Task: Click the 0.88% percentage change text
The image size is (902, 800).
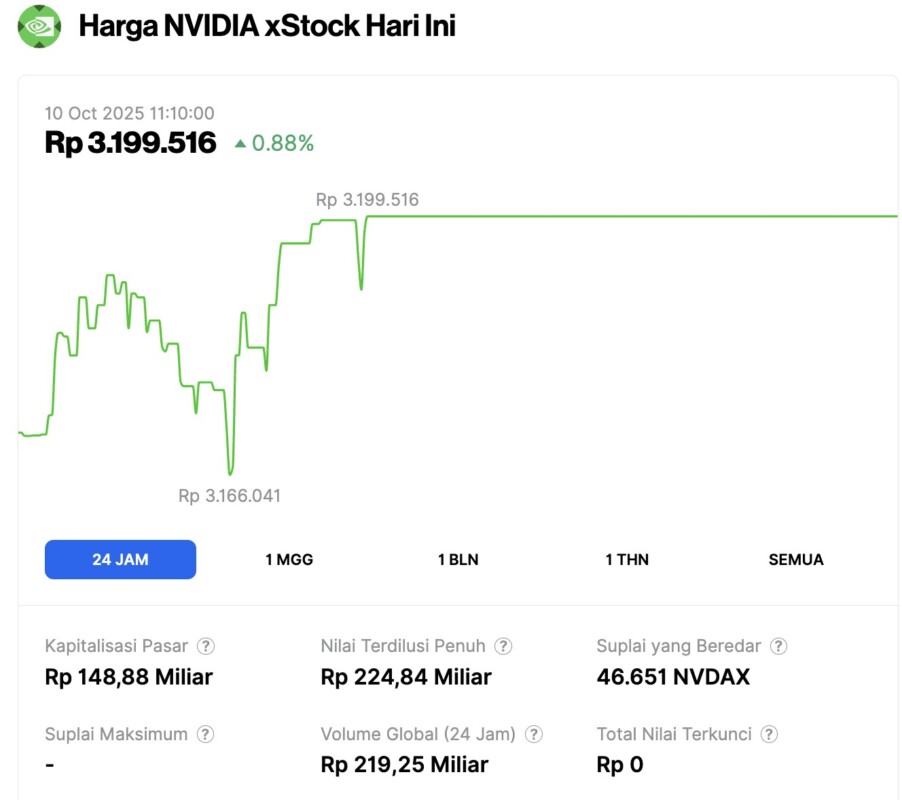Action: coord(281,143)
